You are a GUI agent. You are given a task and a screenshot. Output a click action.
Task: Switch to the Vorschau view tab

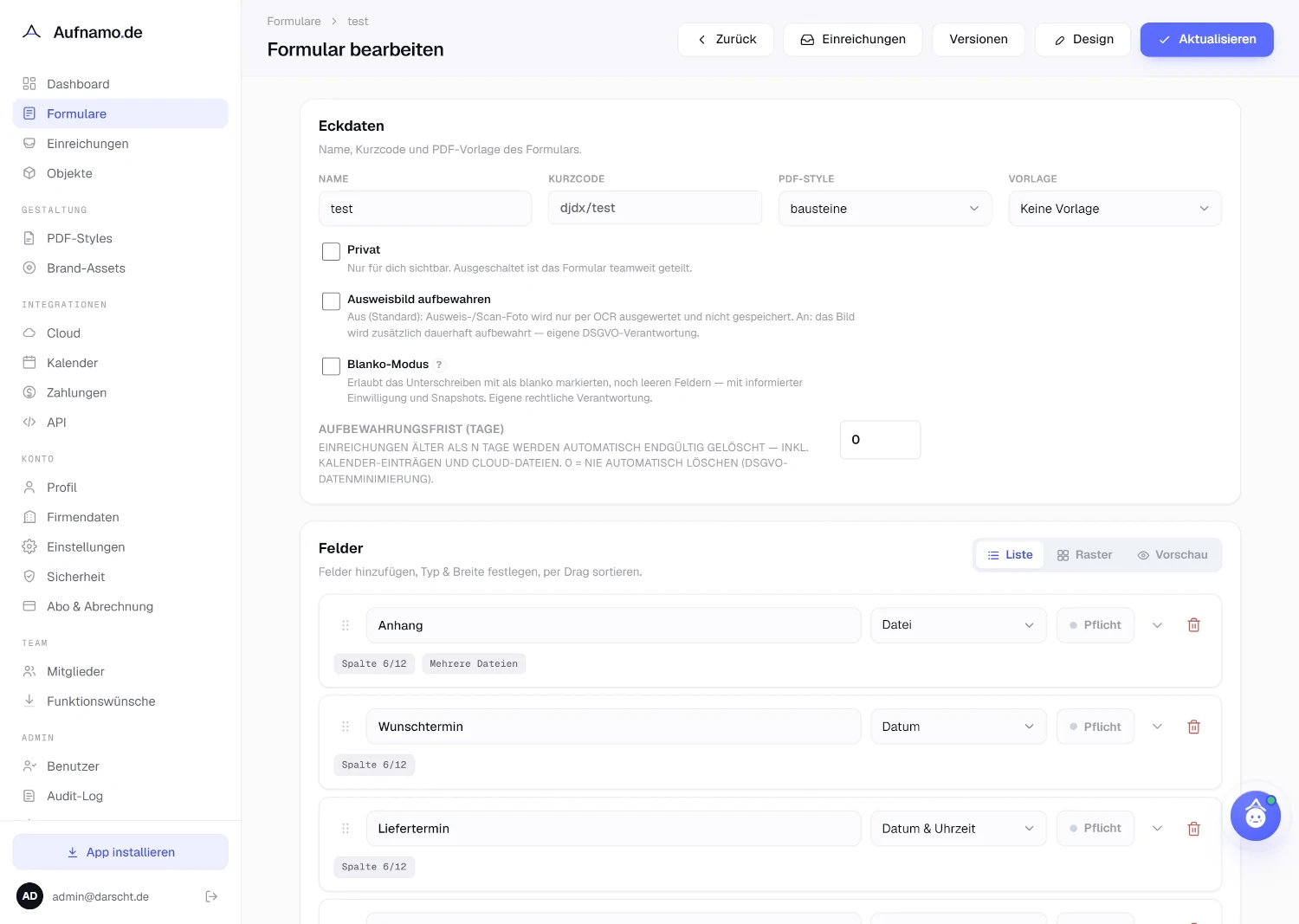coord(1173,555)
